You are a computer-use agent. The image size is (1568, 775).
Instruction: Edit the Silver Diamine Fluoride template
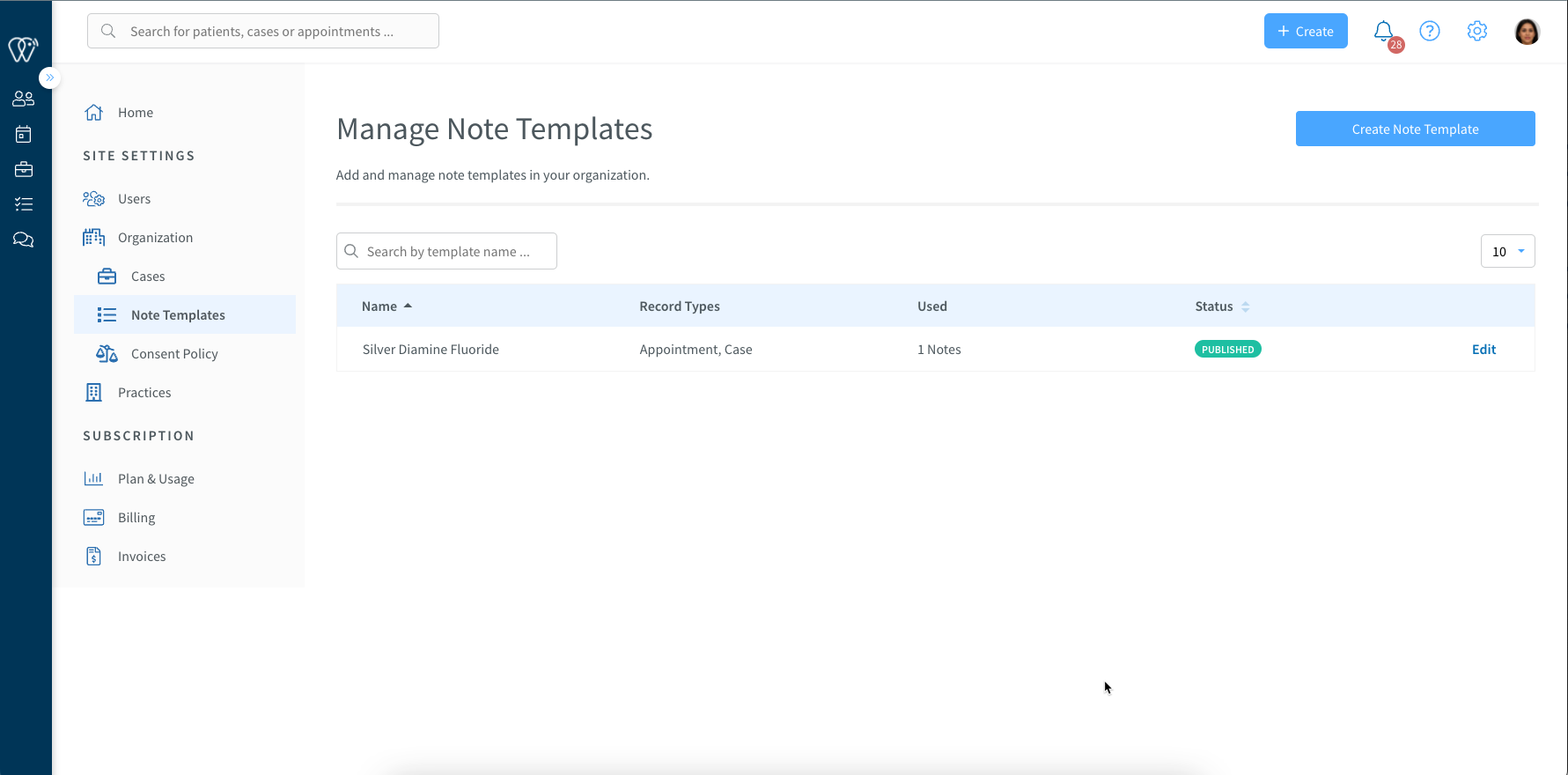(x=1483, y=350)
